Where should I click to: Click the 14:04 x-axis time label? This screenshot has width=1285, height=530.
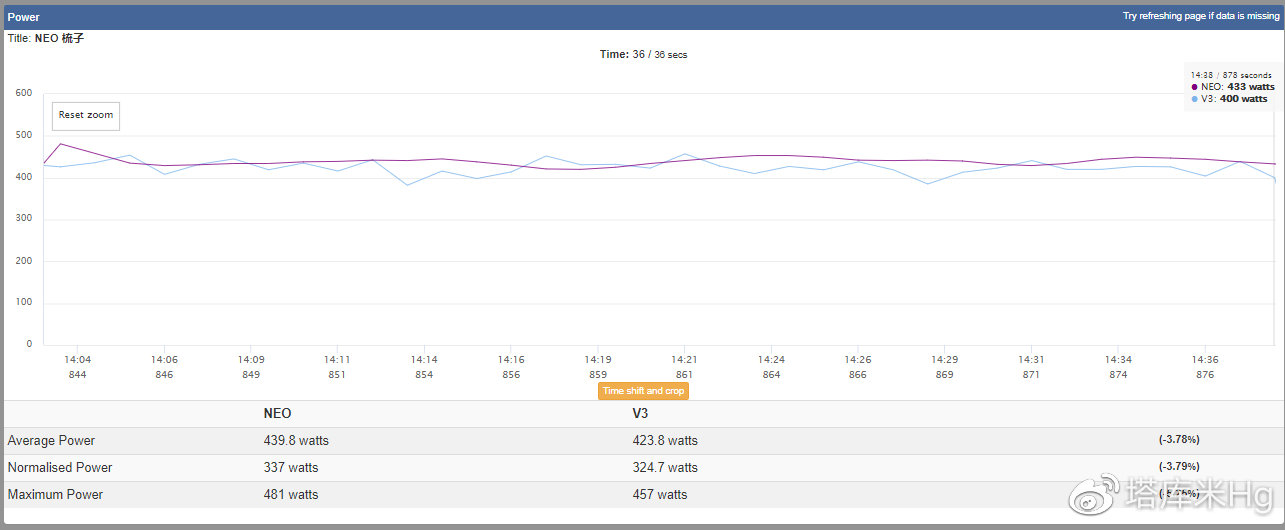pos(78,359)
